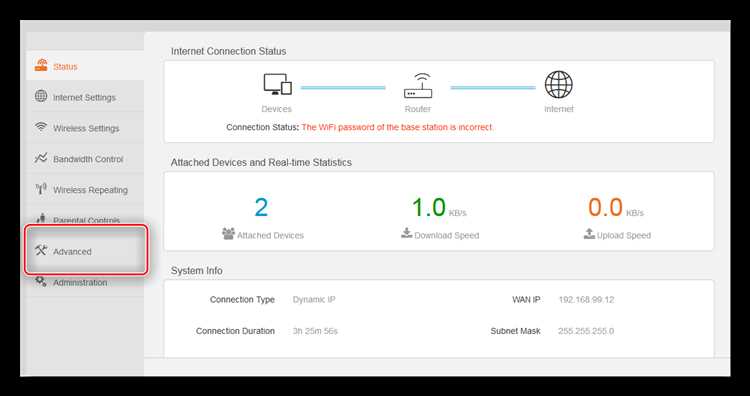Click the Status router icon in sidebar
This screenshot has width=750, height=396.
click(41, 66)
